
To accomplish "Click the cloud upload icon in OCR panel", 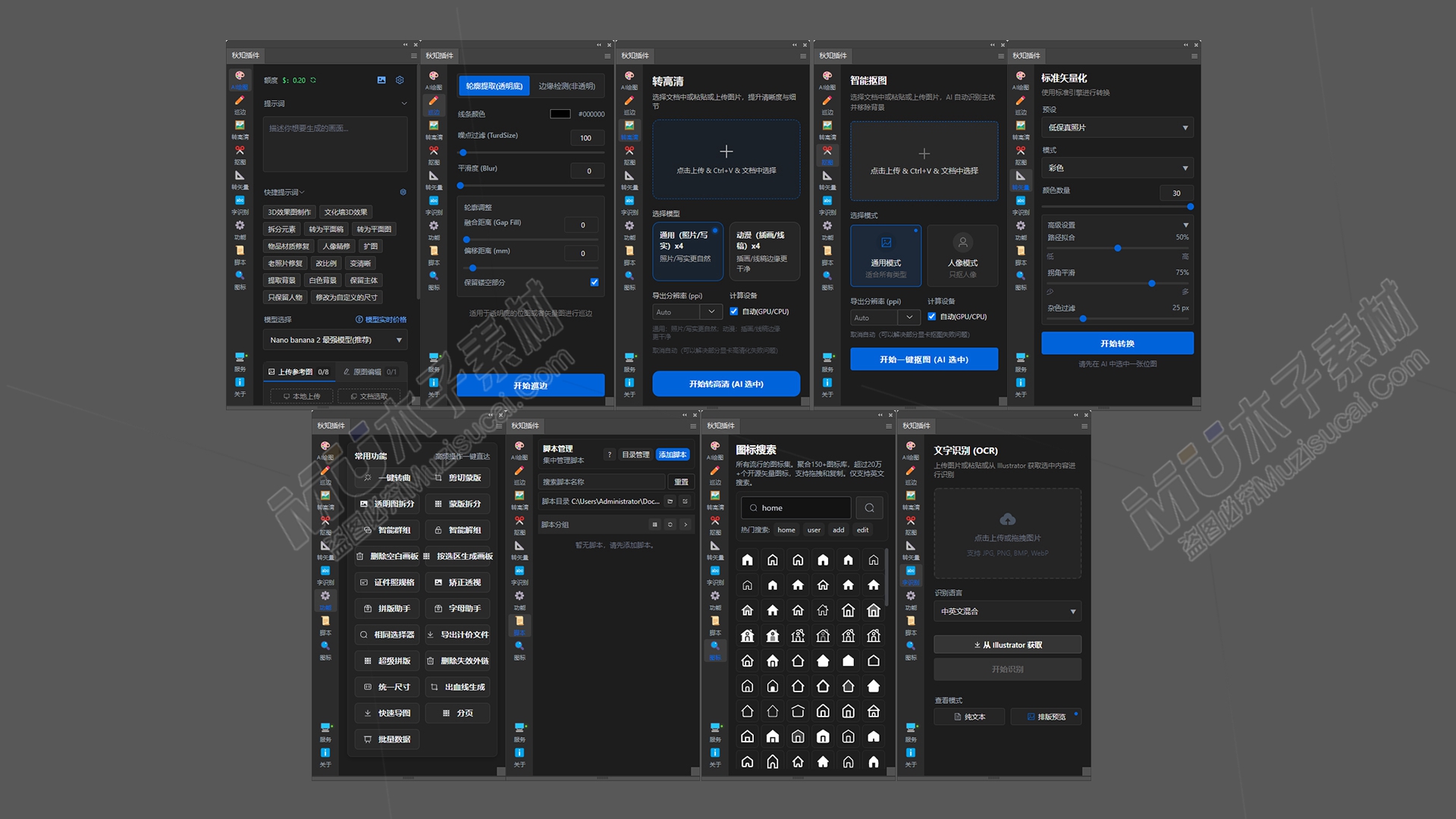I will coord(1008,519).
